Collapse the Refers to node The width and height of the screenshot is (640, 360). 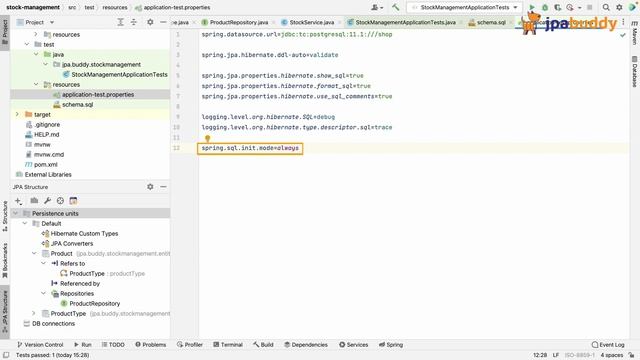tap(43, 263)
